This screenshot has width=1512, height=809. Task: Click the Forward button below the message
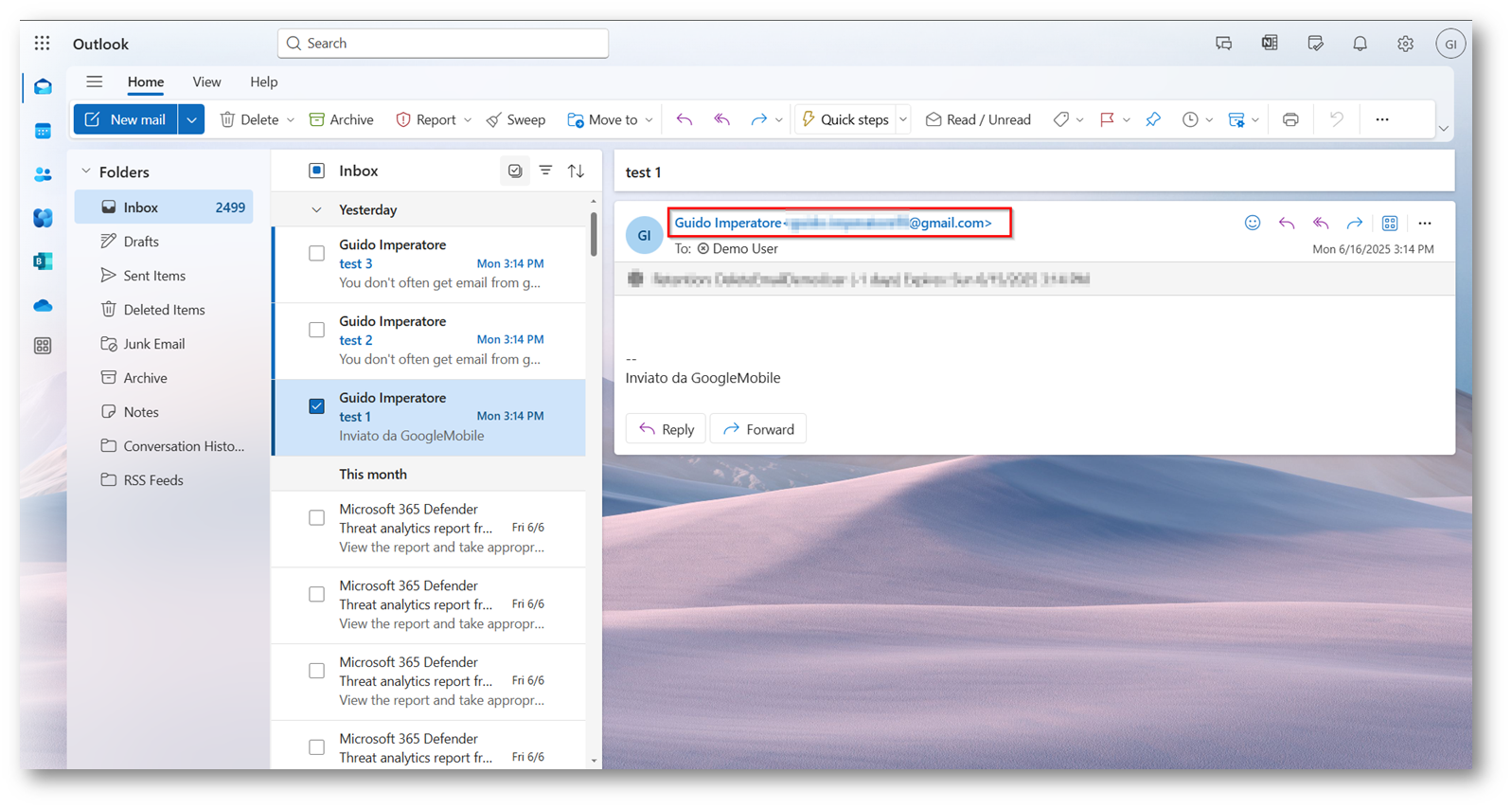(x=758, y=429)
